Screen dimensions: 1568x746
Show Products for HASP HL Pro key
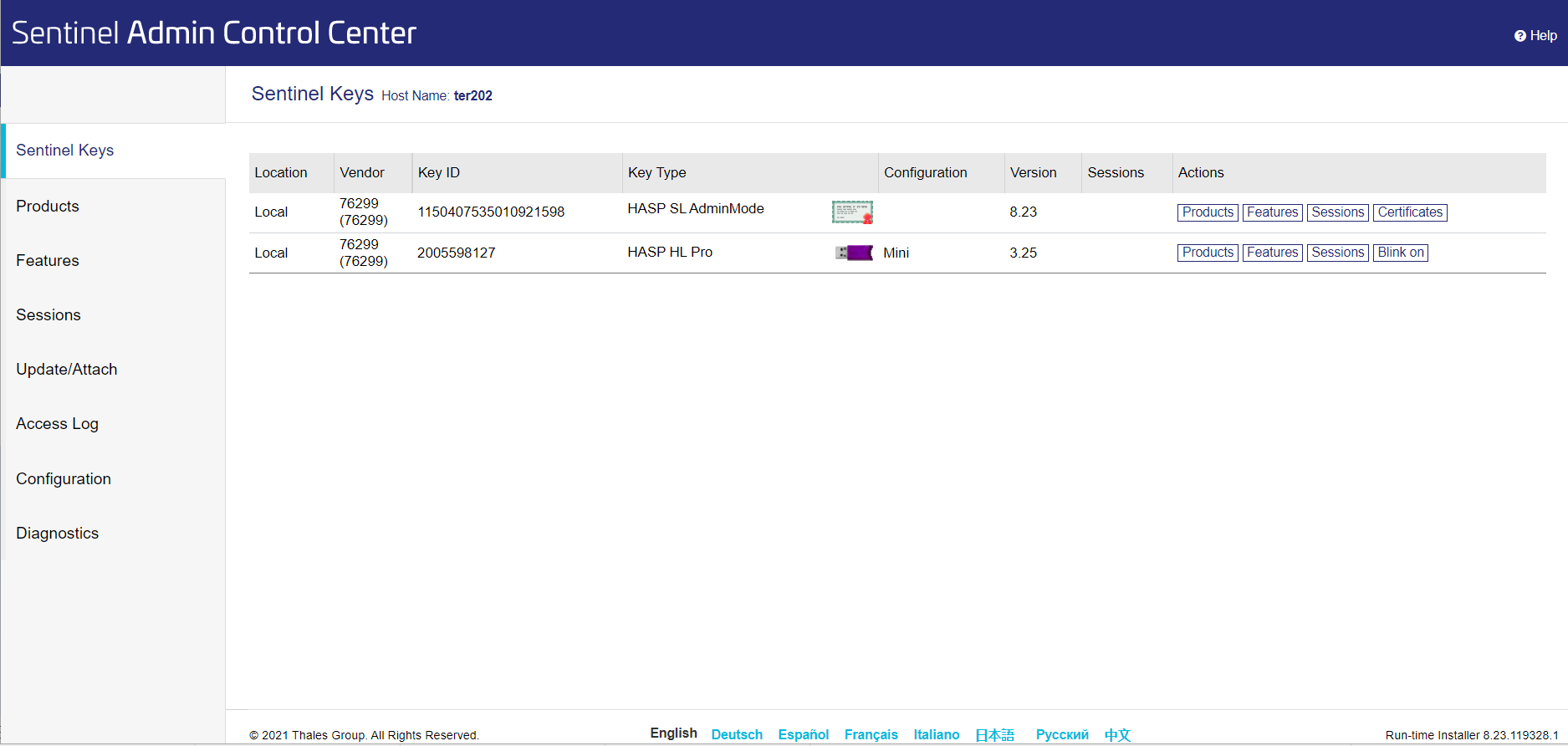pos(1208,253)
